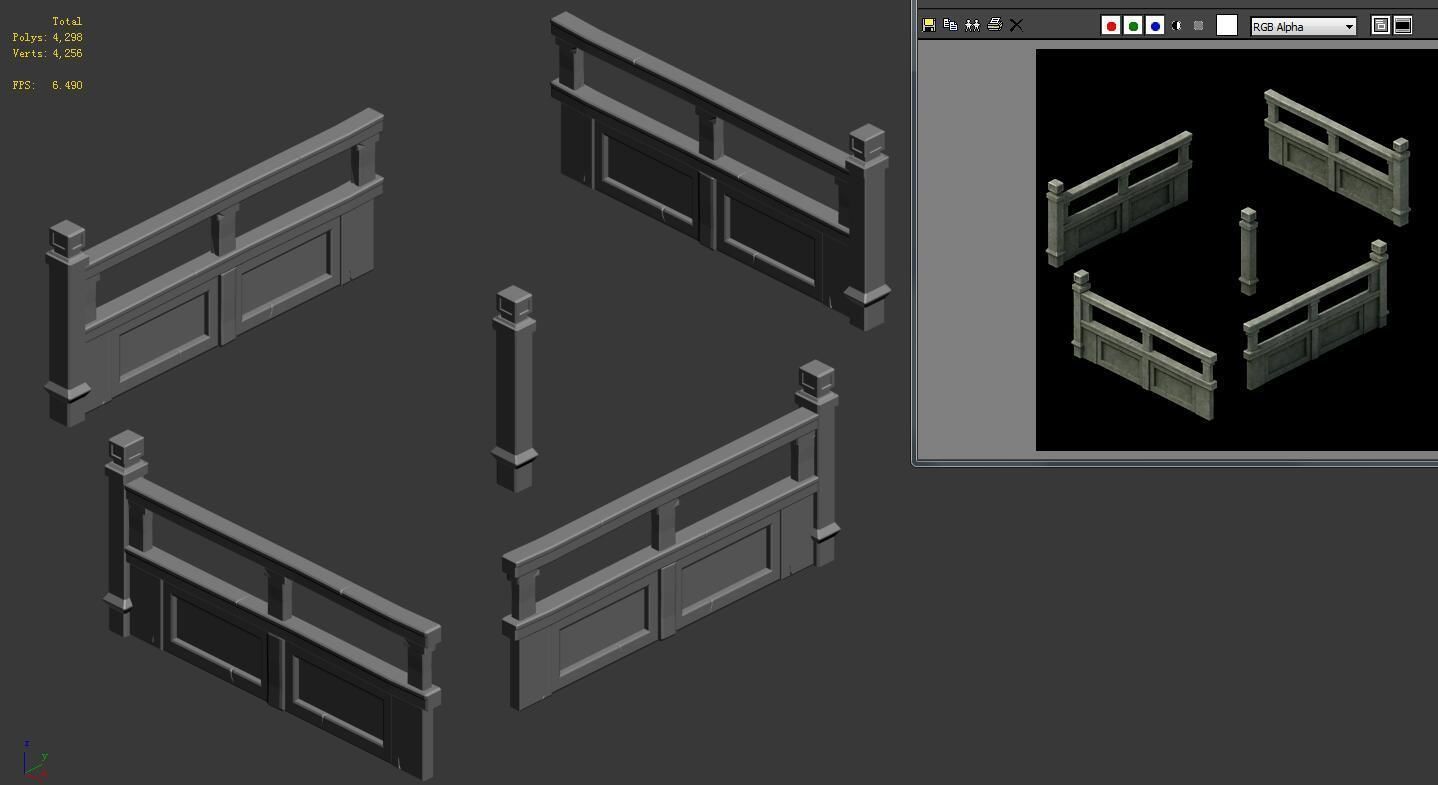Click the Verts: 4,256 statistic text
Screen dimensions: 1438x785
pyautogui.click(x=47, y=53)
